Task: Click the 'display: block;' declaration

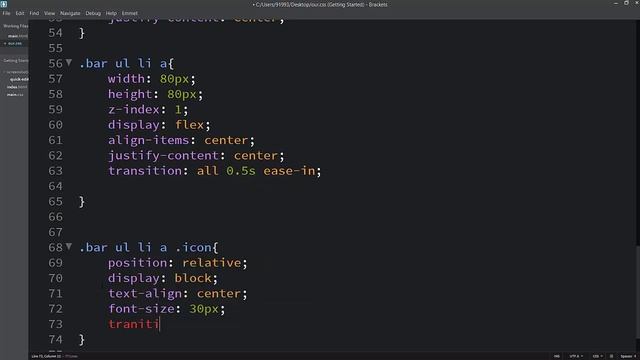Action: 163,278
